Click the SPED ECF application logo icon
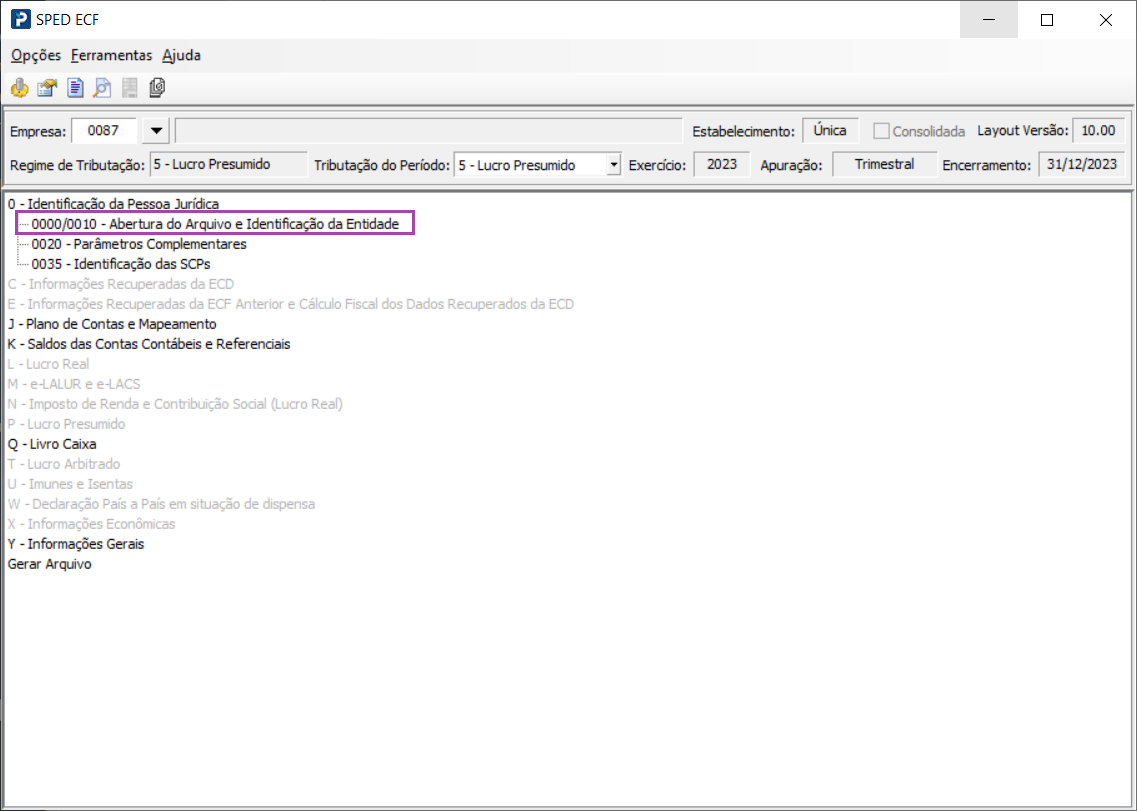 (20, 20)
